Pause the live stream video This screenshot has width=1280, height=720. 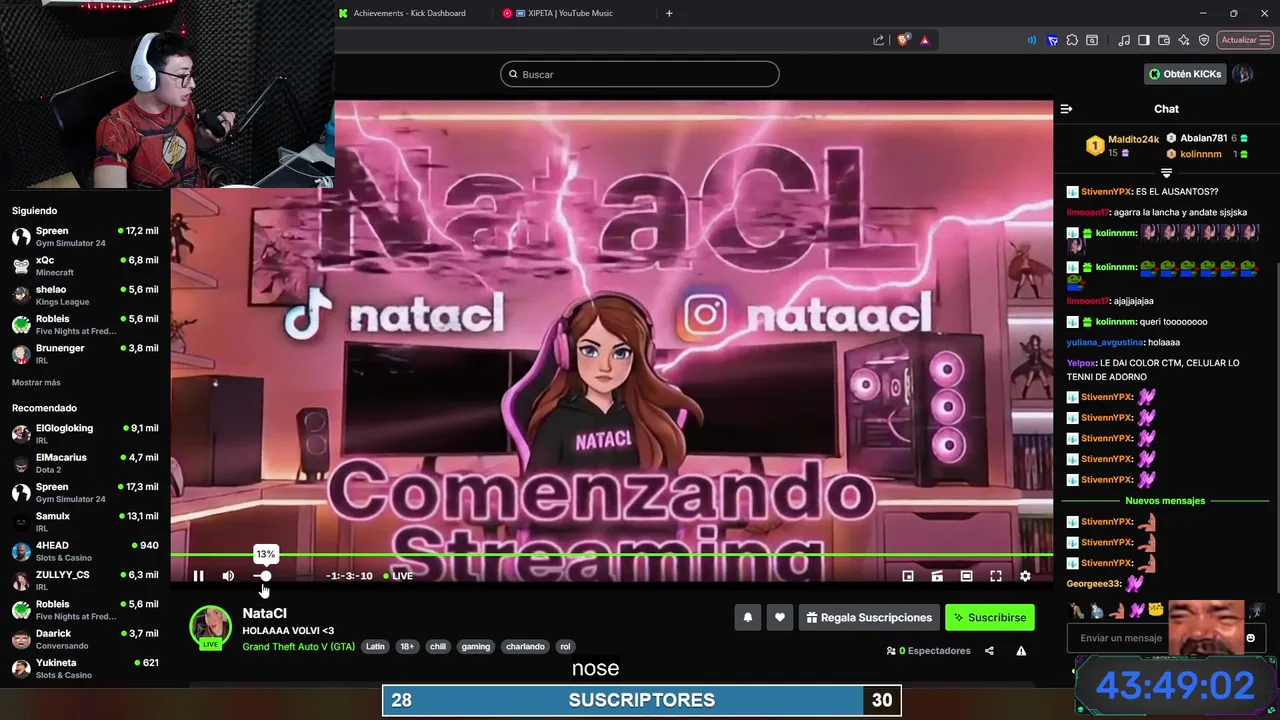198,576
